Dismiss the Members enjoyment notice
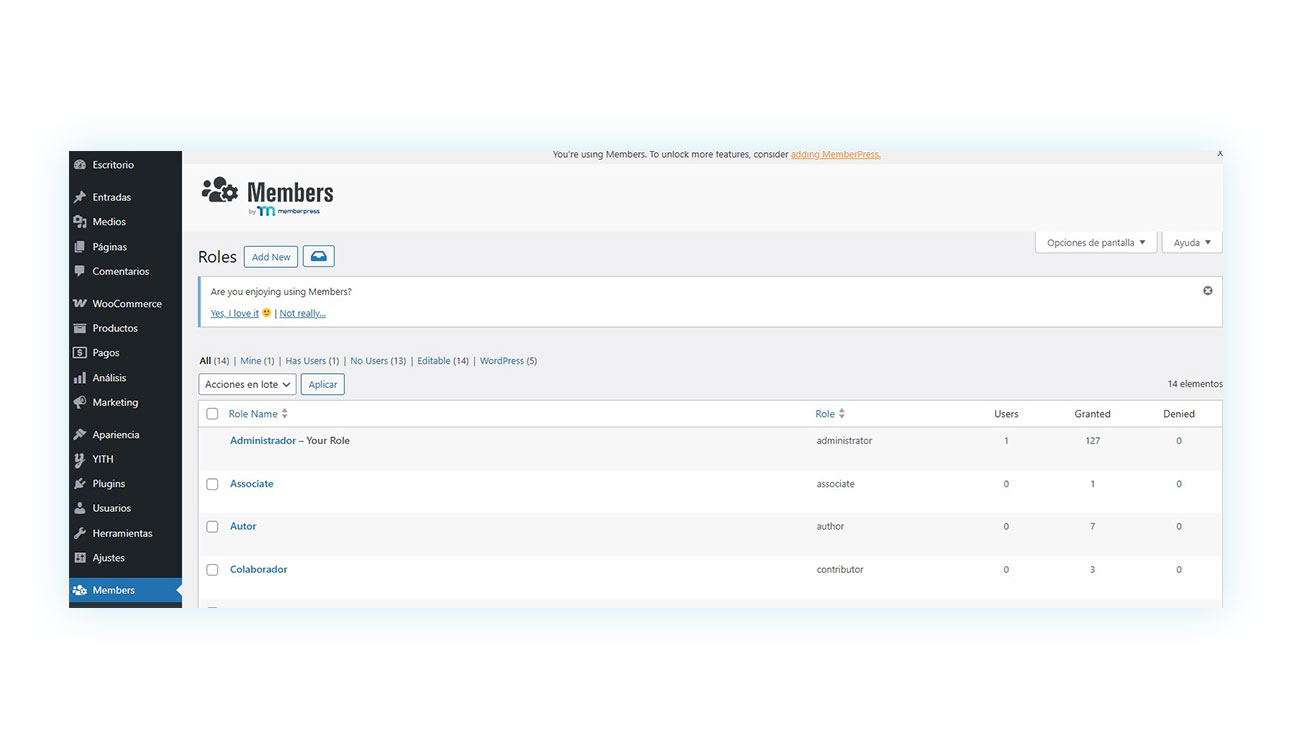This screenshot has height=751, width=1300. [x=1207, y=291]
